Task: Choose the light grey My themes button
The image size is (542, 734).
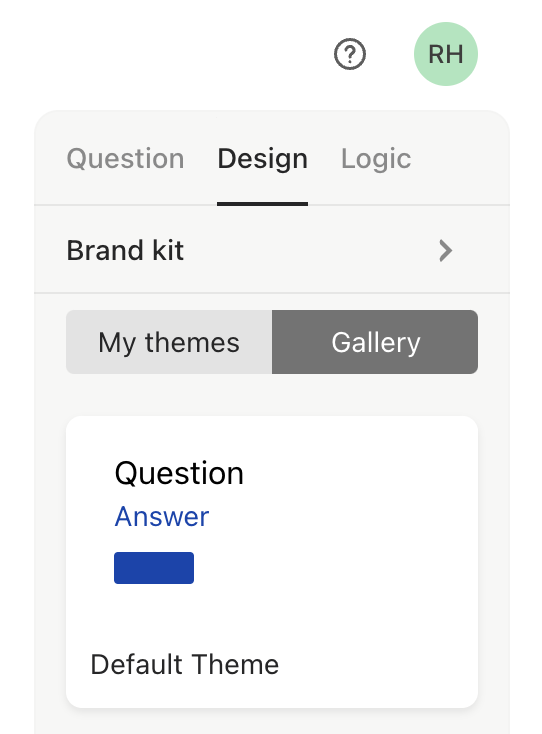Action: pyautogui.click(x=169, y=342)
